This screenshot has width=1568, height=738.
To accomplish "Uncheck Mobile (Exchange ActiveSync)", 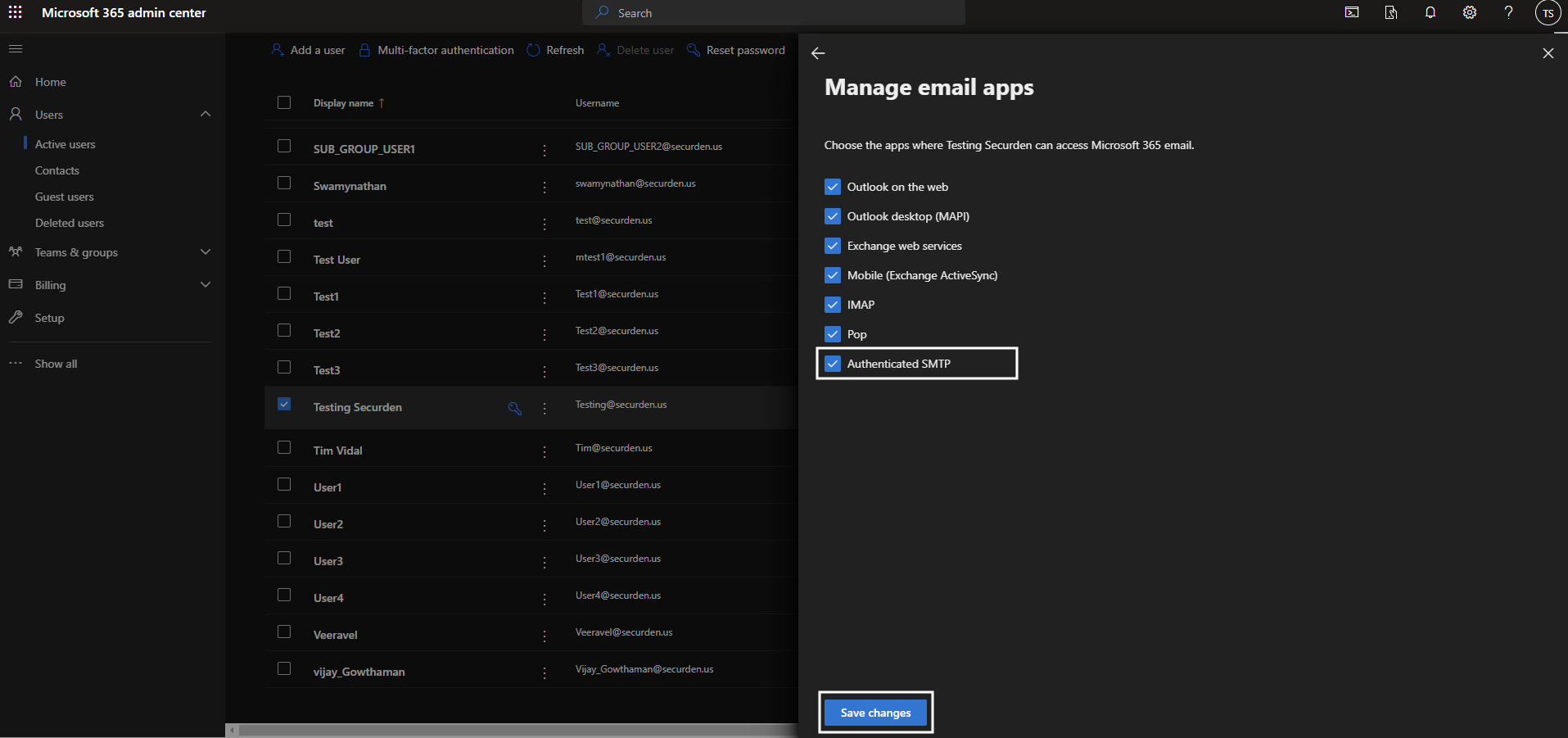I will tap(833, 275).
